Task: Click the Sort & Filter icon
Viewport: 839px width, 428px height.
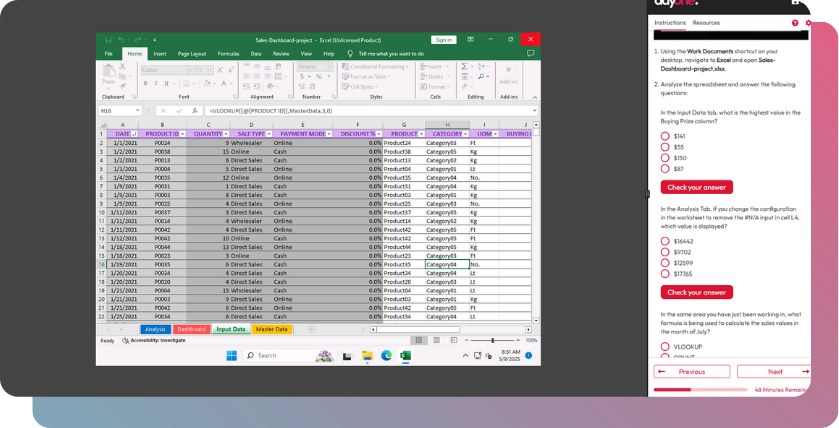Action: pyautogui.click(x=480, y=66)
